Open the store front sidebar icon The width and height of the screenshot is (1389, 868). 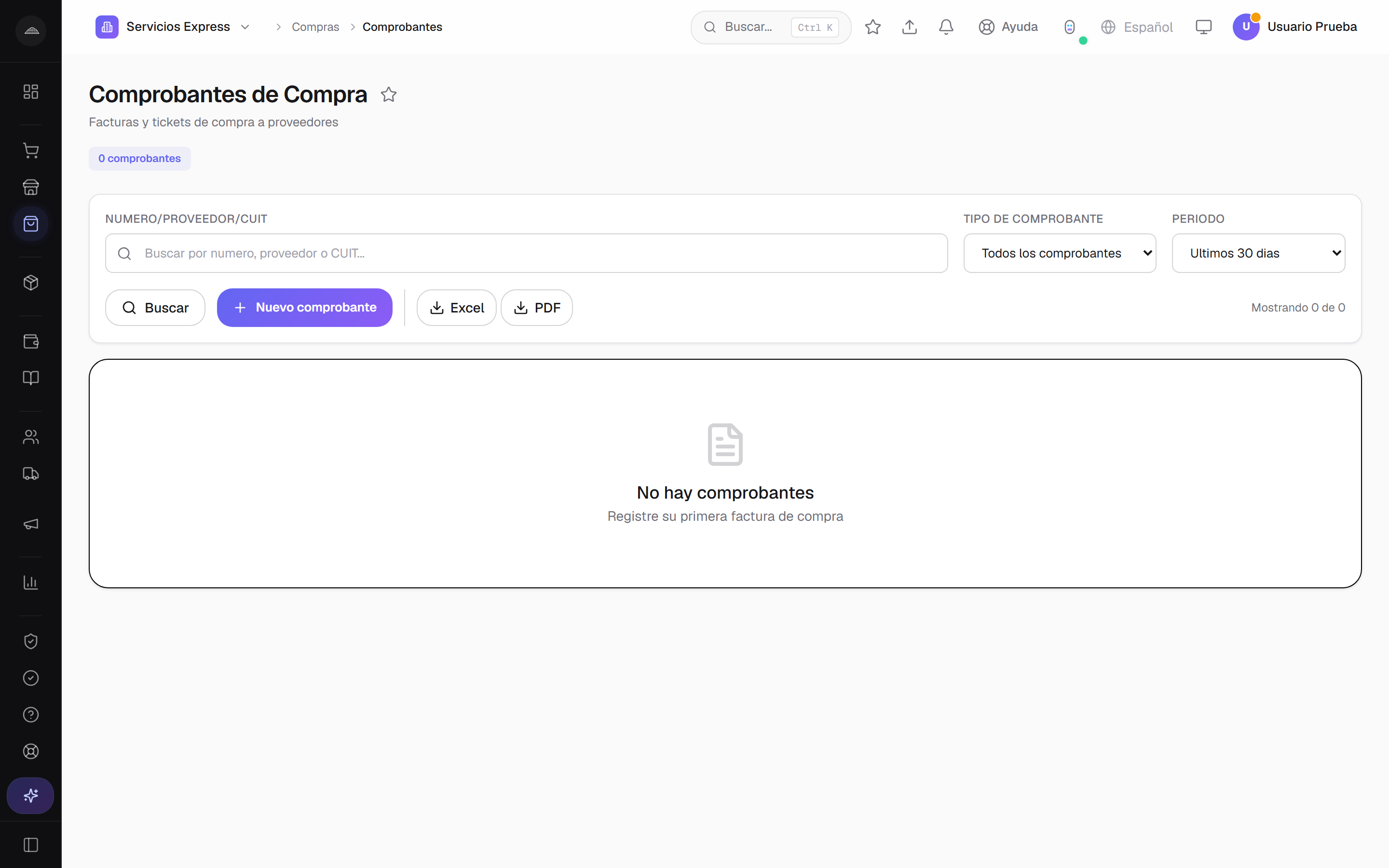pos(30,187)
